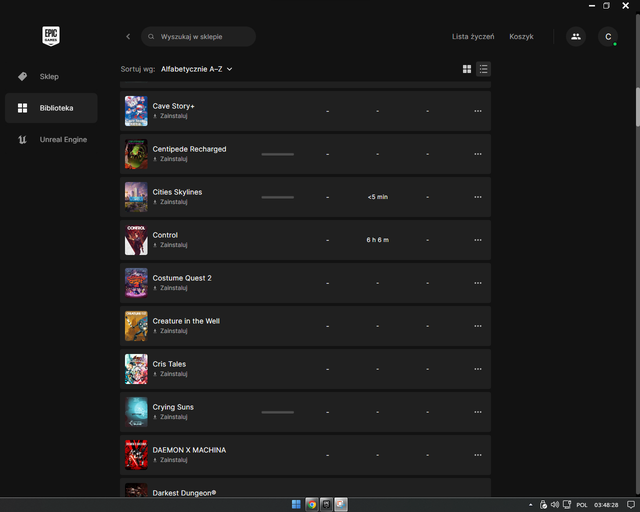This screenshot has width=640, height=512.
Task: Open Unreal Engine section
Action: point(51,140)
